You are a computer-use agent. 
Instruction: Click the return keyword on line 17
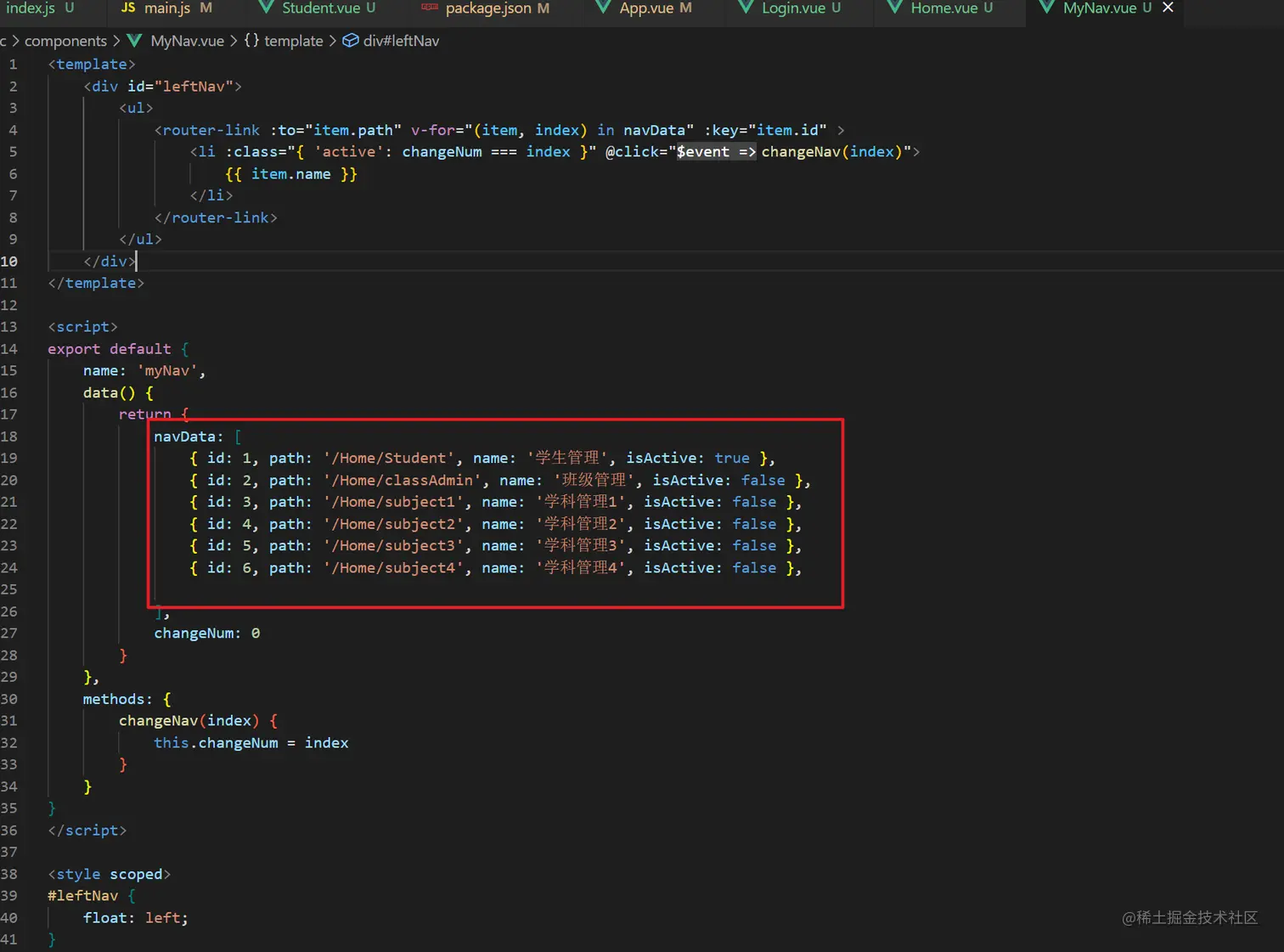tap(144, 414)
